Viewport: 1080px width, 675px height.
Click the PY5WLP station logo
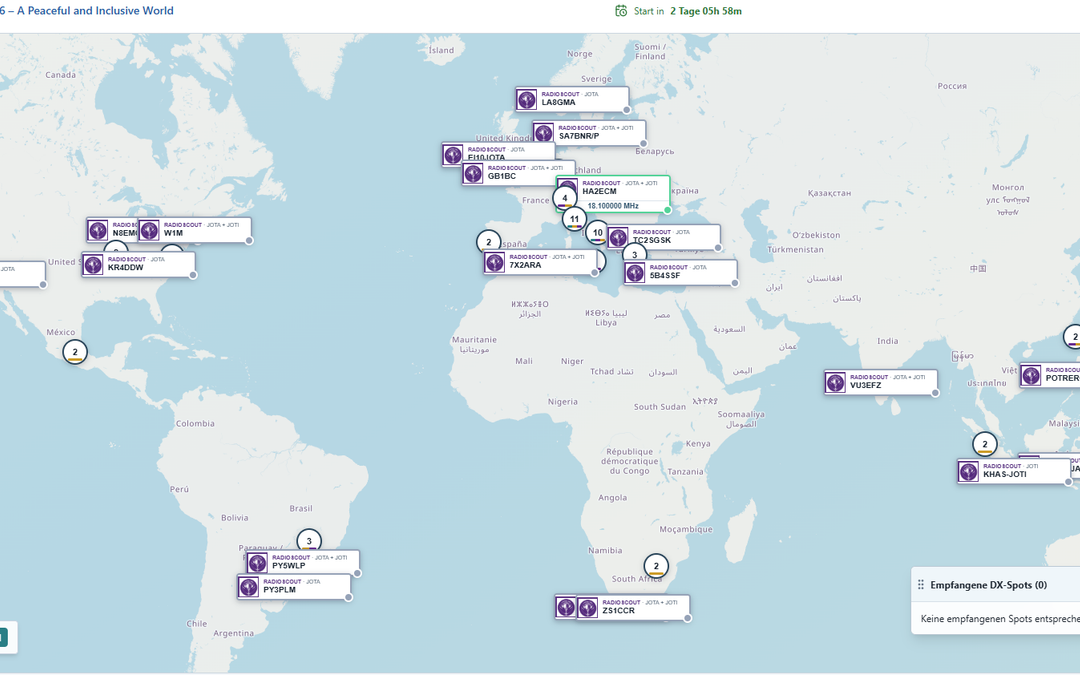pos(257,563)
